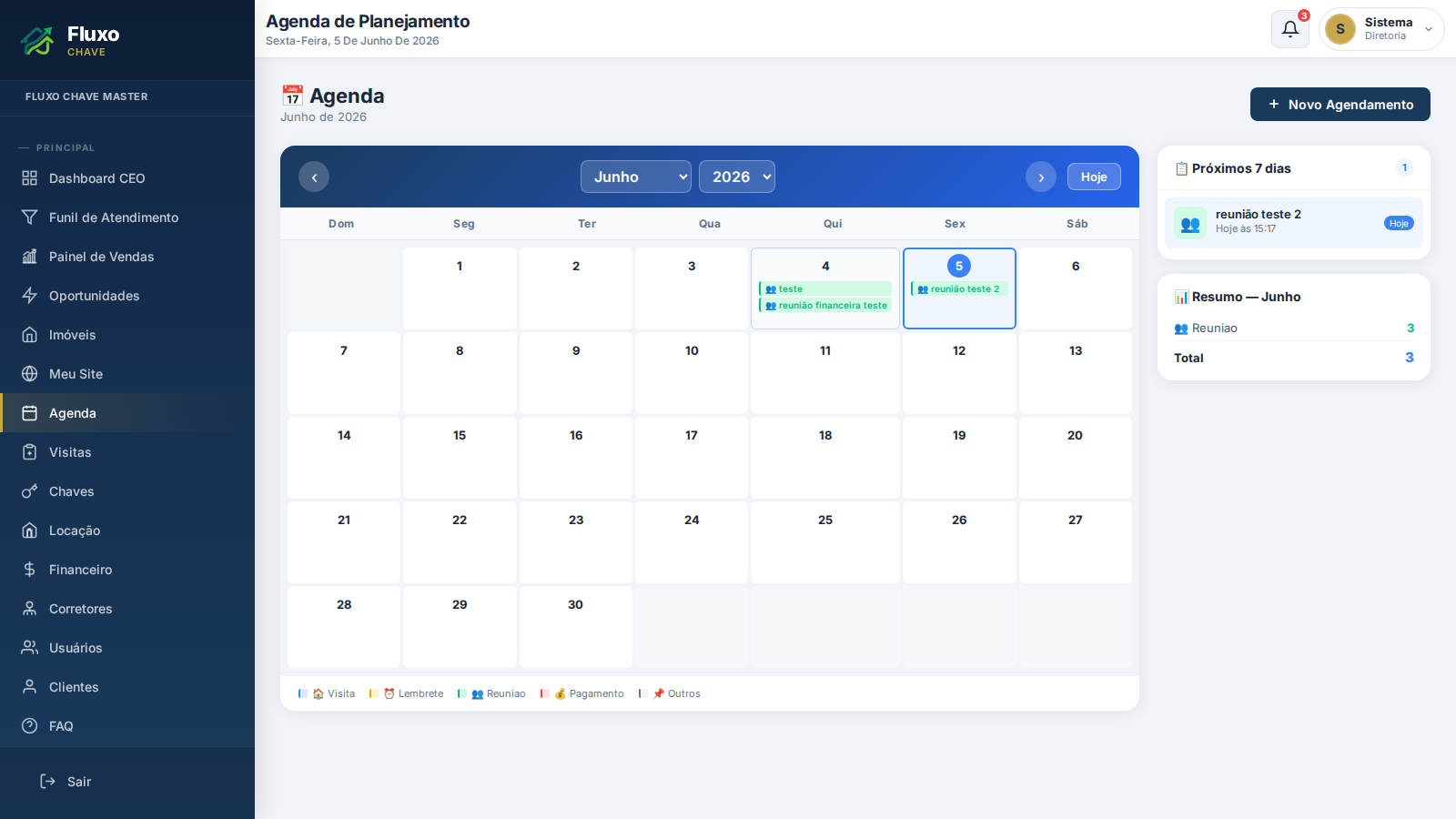Open 'reunião financeira teste' event

pyautogui.click(x=825, y=305)
